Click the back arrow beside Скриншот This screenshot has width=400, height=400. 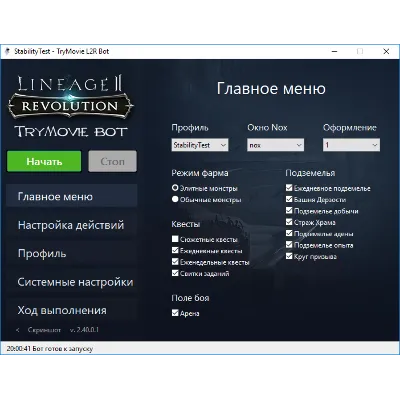[18, 330]
